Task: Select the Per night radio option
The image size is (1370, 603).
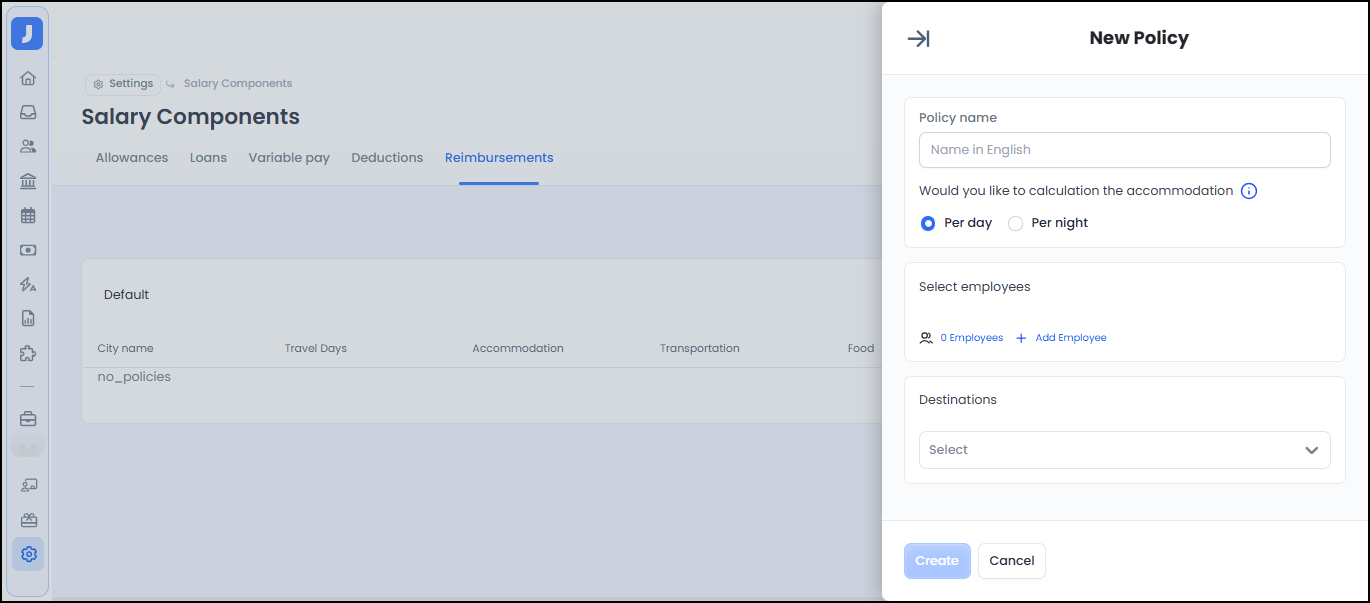Action: [x=1015, y=223]
